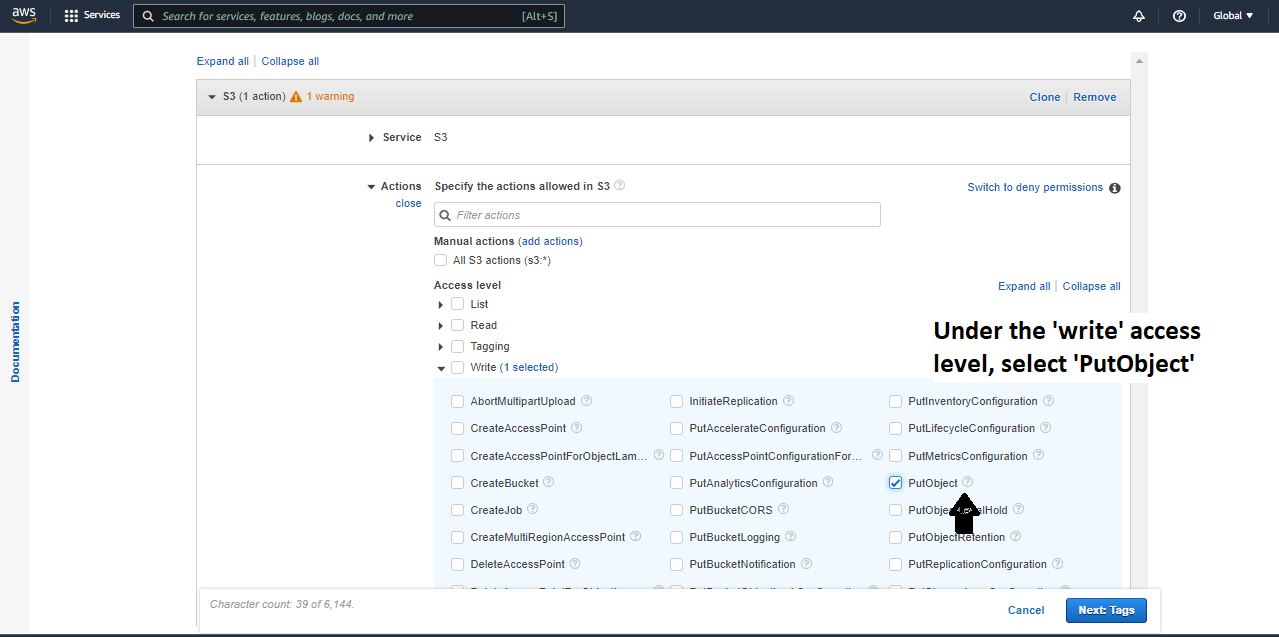1279x637 pixels.
Task: Click help icon beside InitiateReplication
Action: [789, 401]
